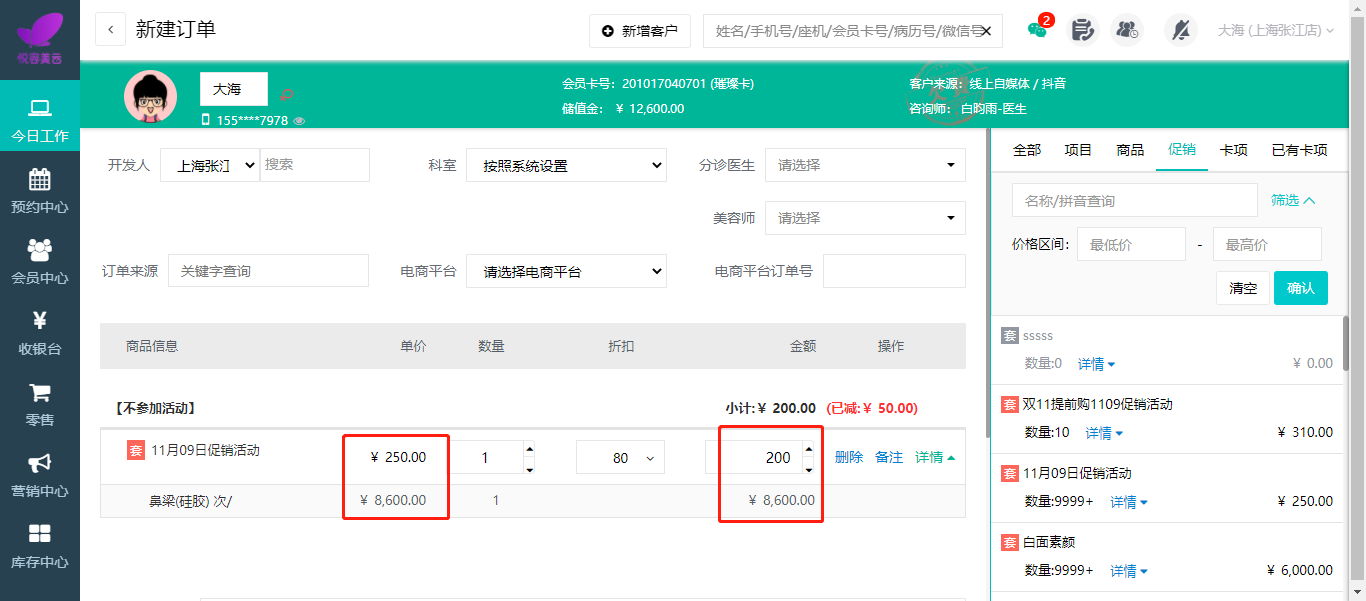Screen dimensions: 1366x601
Task: Click the 套 icon next to 白面素颜
Action: tap(1010, 542)
